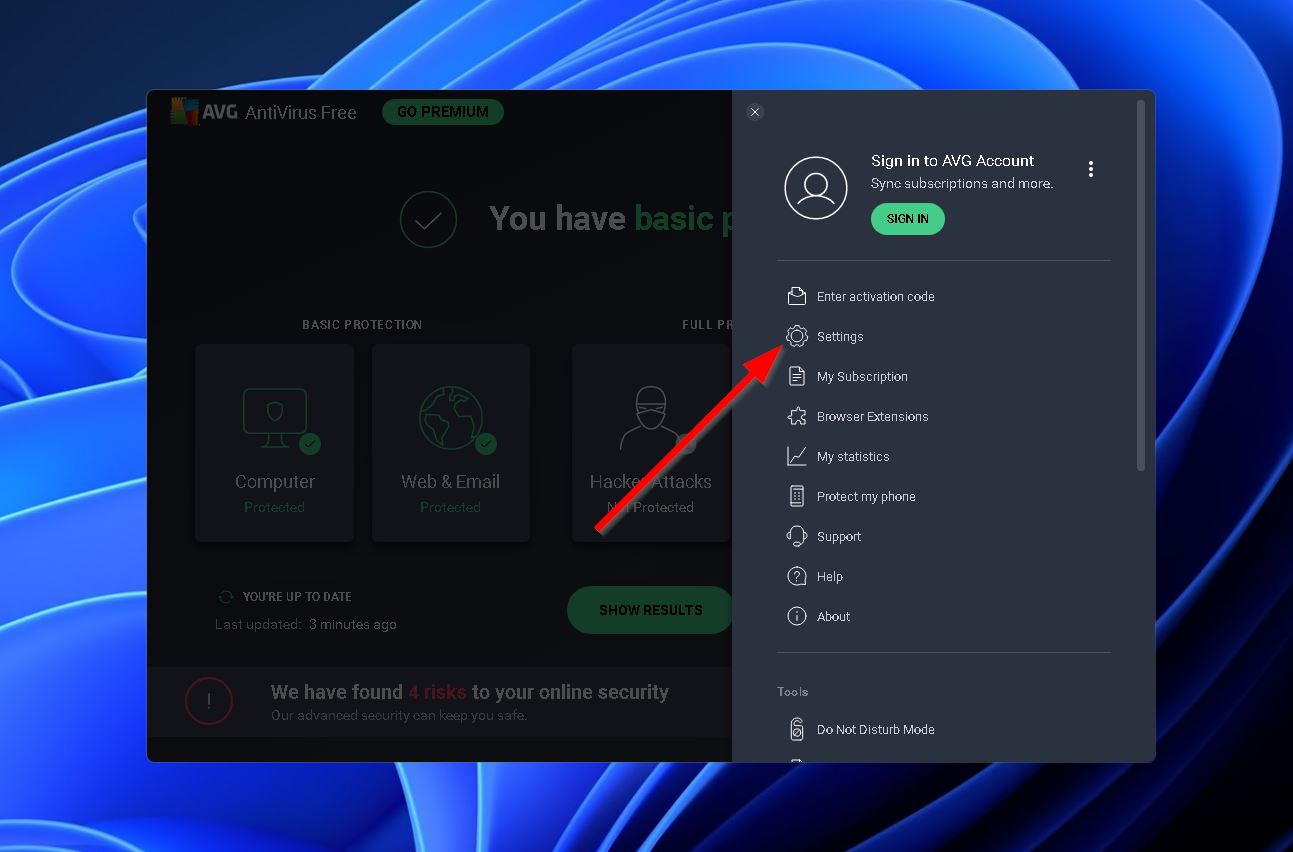Screen dimensions: 1293x852
Task: Click the Browser Extensions puzzle icon
Action: pyautogui.click(x=797, y=416)
